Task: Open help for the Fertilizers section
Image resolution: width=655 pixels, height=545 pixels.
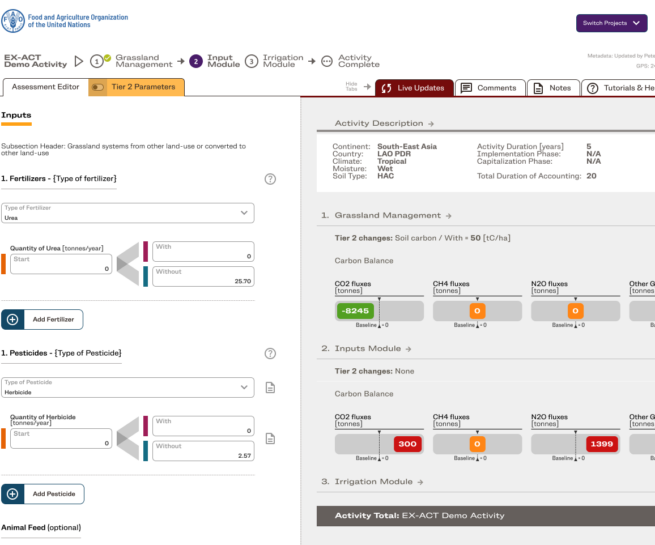Action: pos(270,179)
